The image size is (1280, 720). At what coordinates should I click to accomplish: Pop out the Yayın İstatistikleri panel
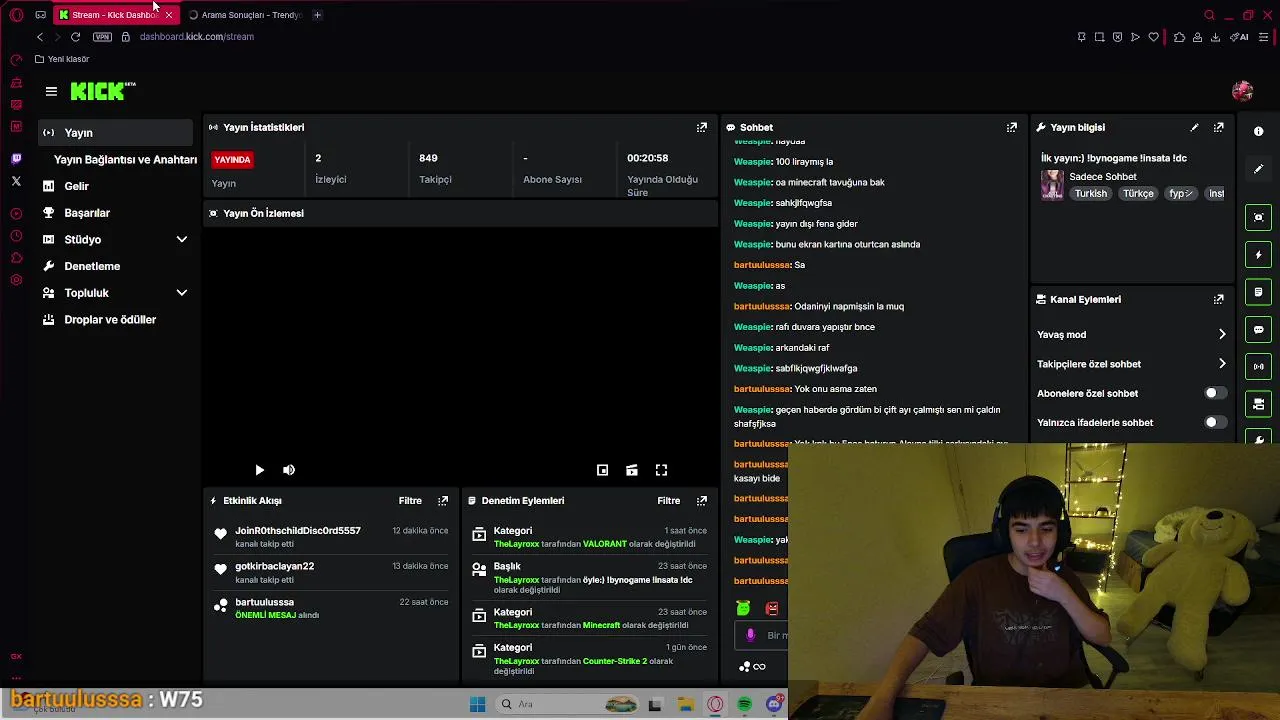click(702, 127)
